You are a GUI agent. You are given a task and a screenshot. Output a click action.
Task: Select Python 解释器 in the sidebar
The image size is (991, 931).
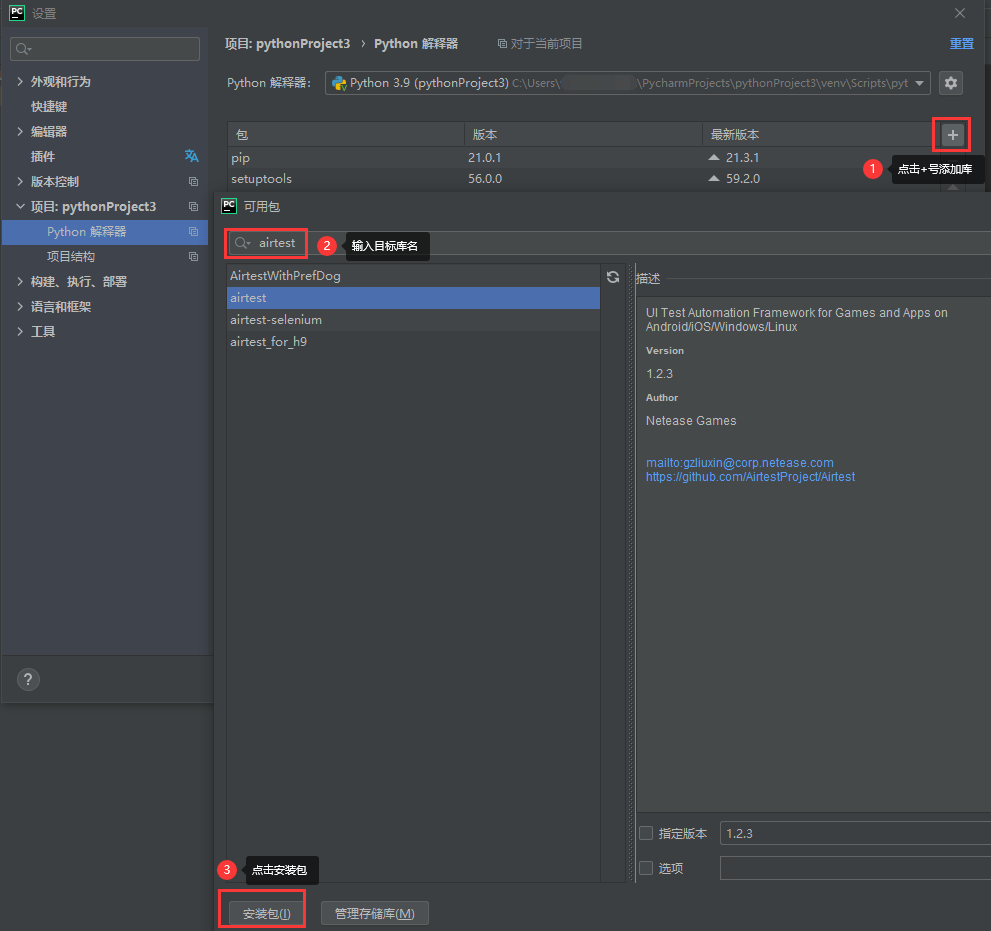pyautogui.click(x=105, y=232)
